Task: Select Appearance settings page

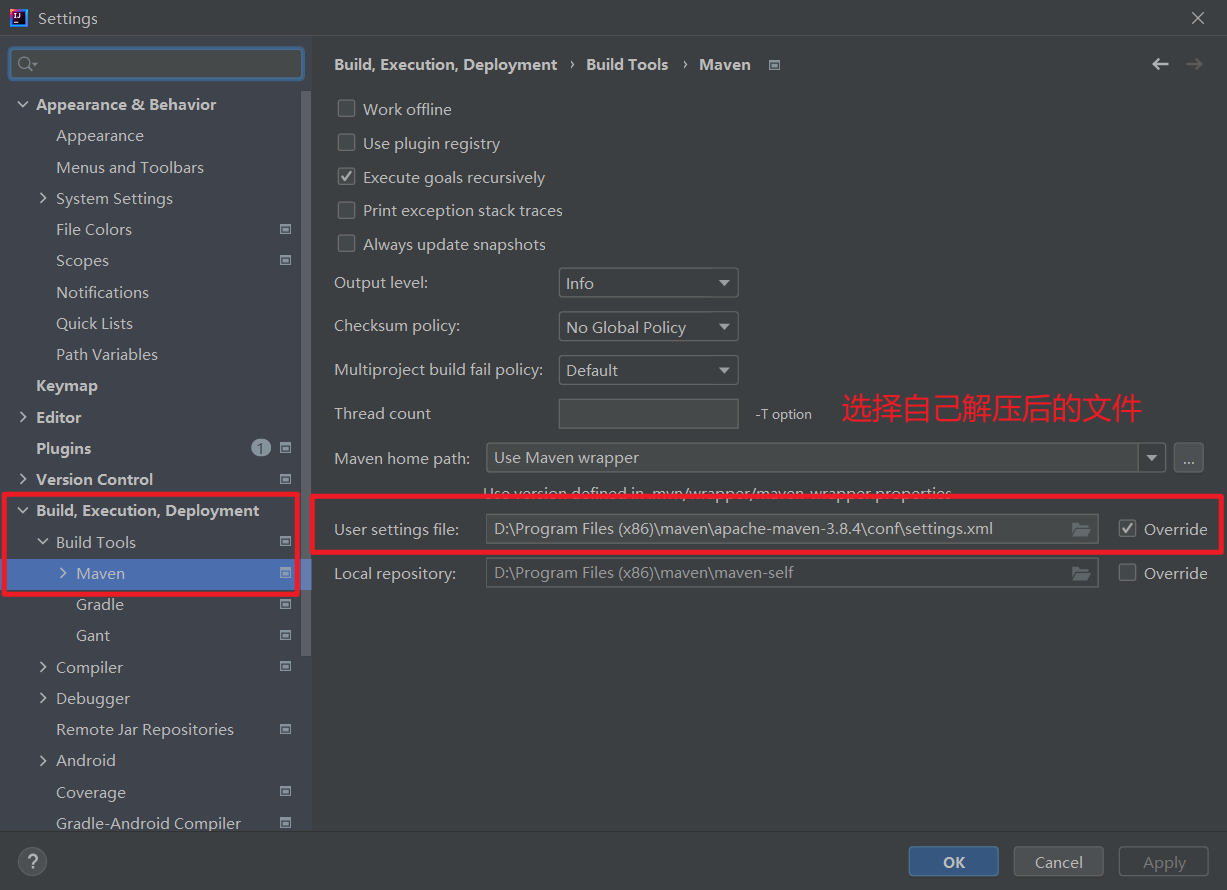Action: [x=100, y=136]
